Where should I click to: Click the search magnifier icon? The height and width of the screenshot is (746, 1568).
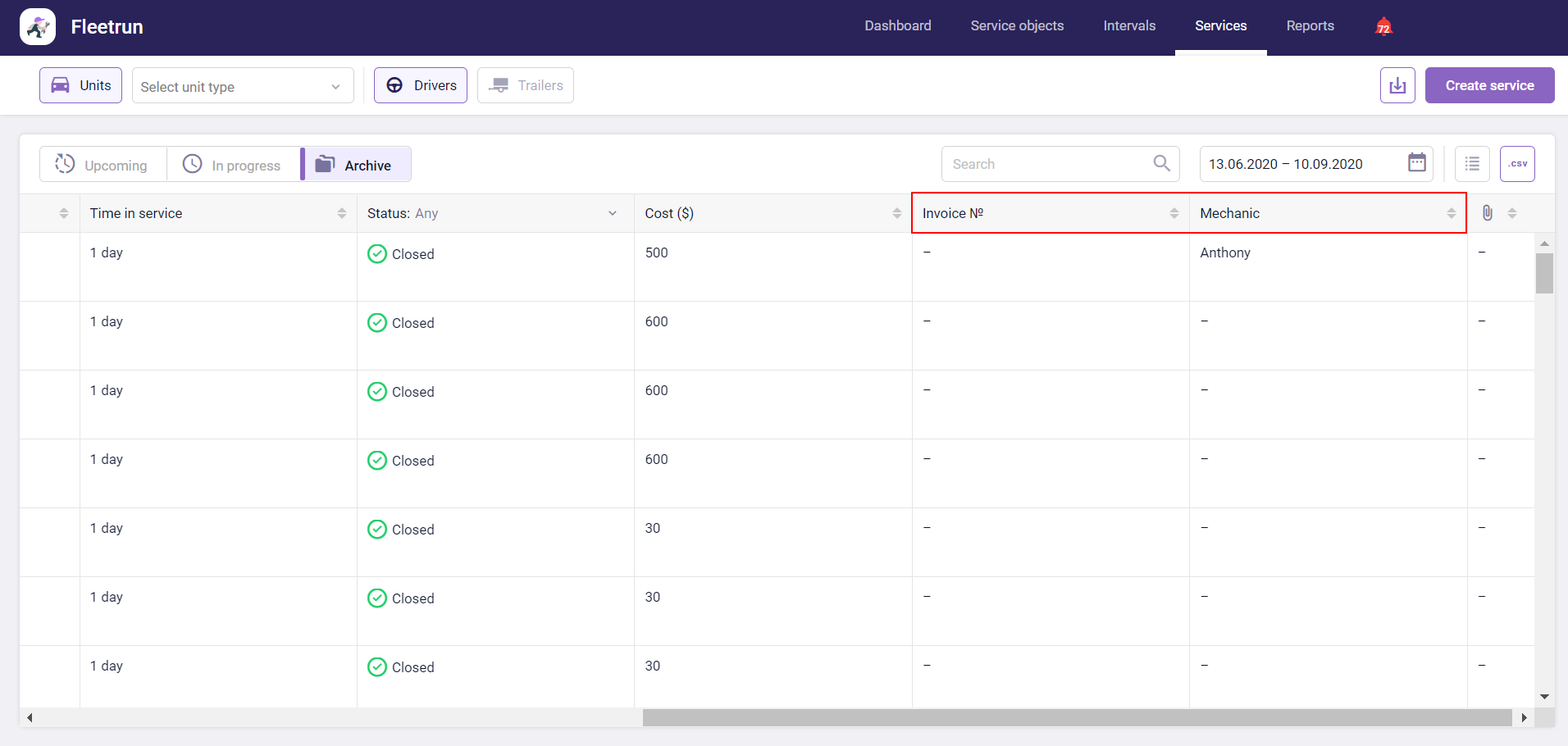tap(1161, 163)
